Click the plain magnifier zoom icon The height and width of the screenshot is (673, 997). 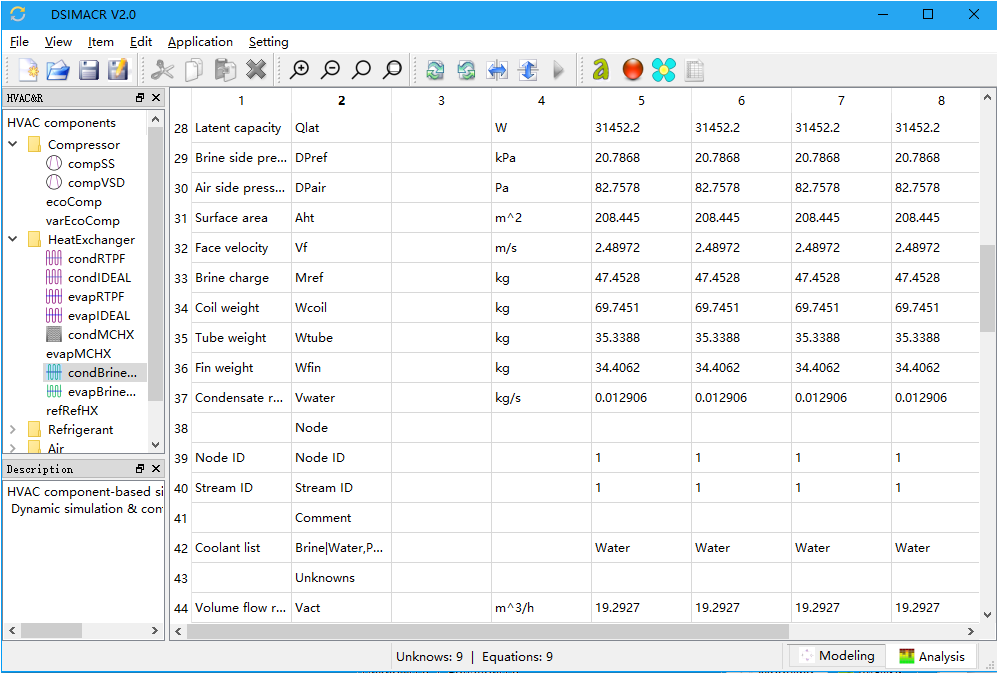click(362, 70)
